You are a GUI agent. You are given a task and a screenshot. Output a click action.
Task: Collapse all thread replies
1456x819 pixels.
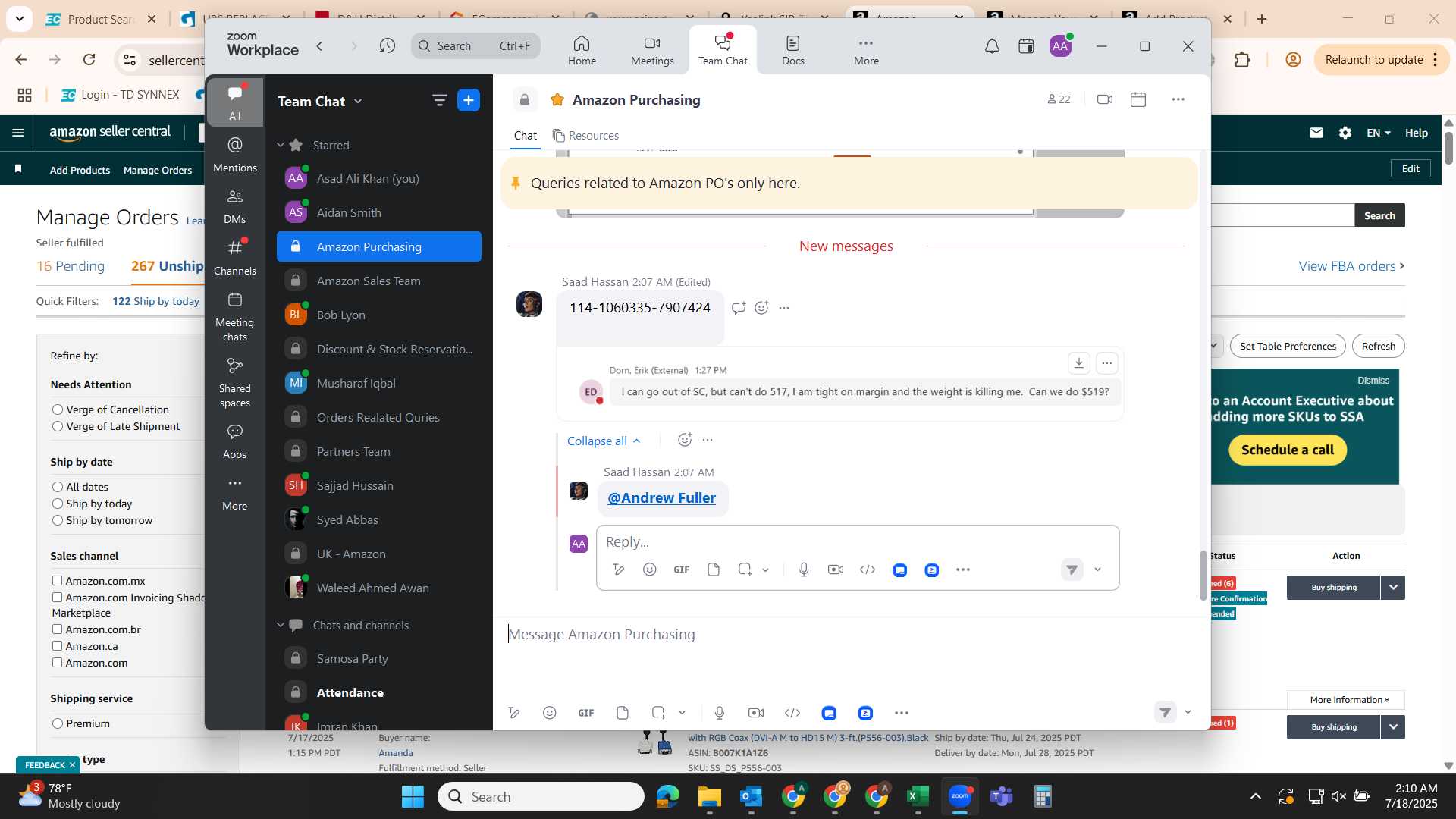point(604,441)
